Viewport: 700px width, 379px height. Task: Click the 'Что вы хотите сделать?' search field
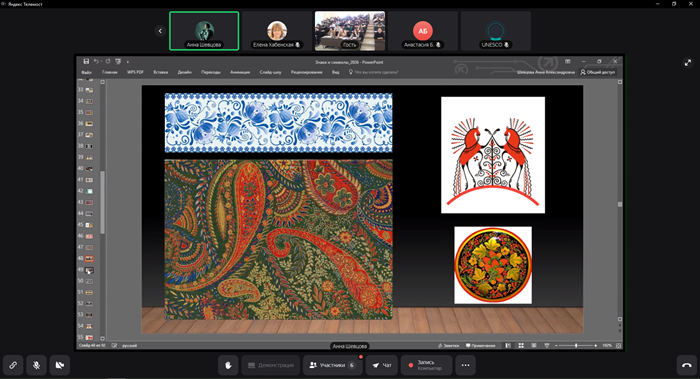373,72
